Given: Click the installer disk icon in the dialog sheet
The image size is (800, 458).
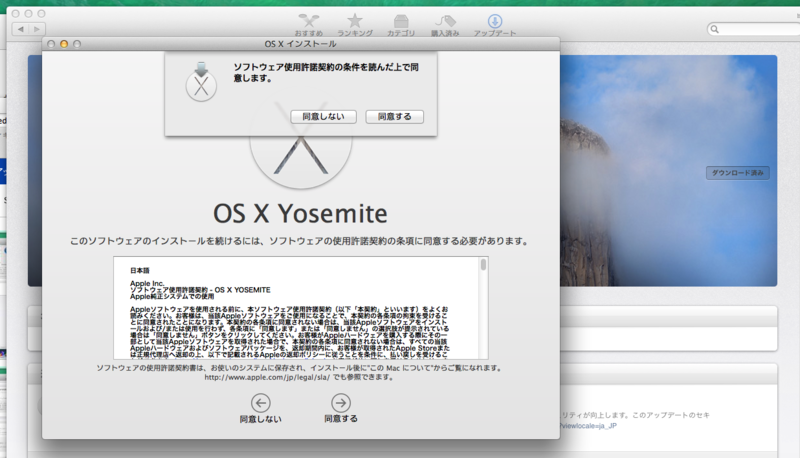Looking at the screenshot, I should [201, 82].
